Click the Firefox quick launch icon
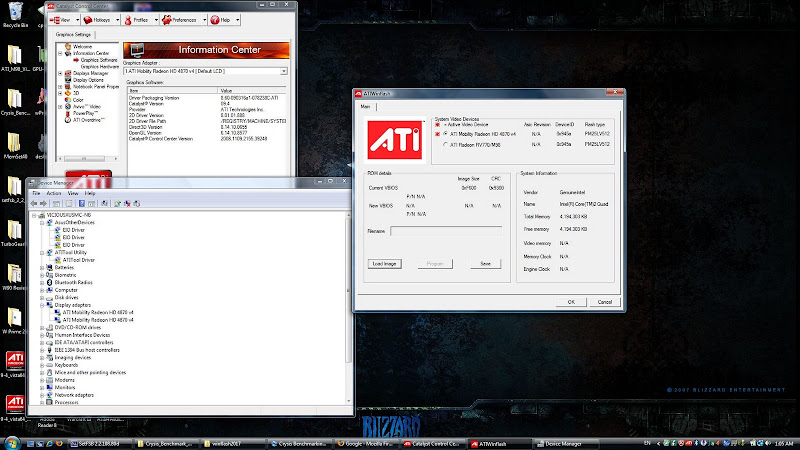The height and width of the screenshot is (450, 800). coord(59,444)
